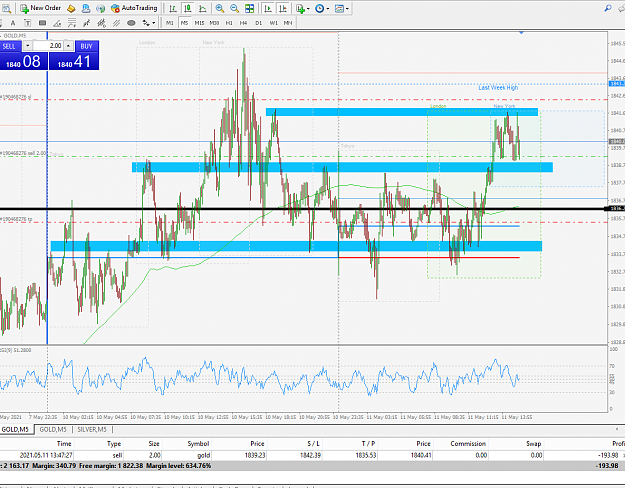Click the BUY one-click trading button
Screen dimensions: 625x488
click(x=86, y=46)
